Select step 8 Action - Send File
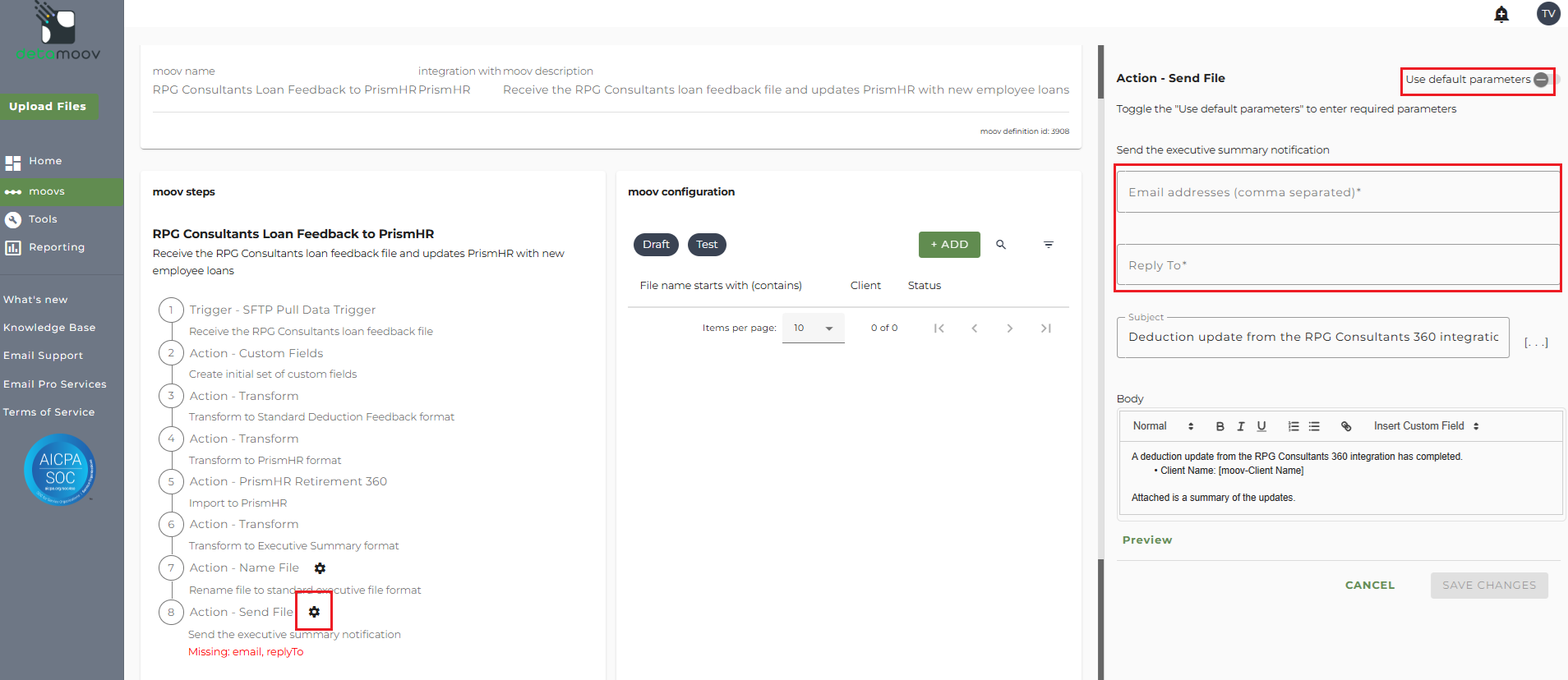This screenshot has height=680, width=1568. click(x=241, y=613)
